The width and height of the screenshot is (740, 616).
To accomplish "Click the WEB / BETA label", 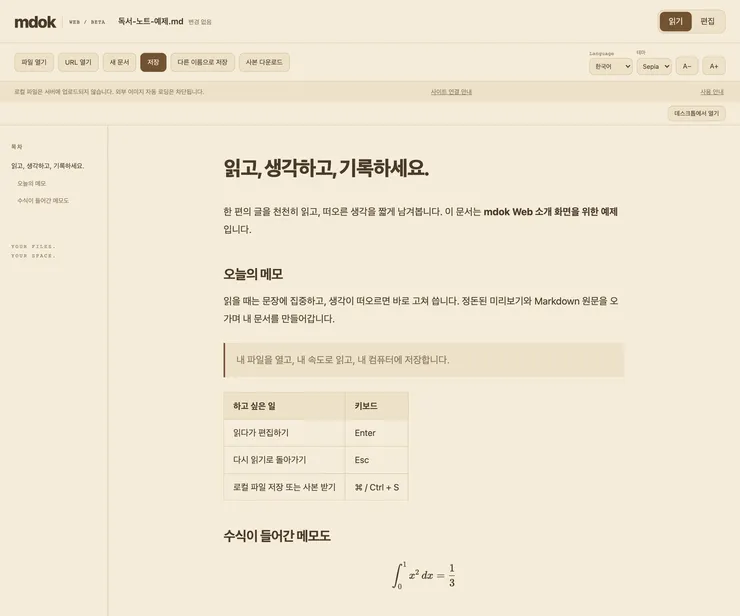I will (87, 22).
